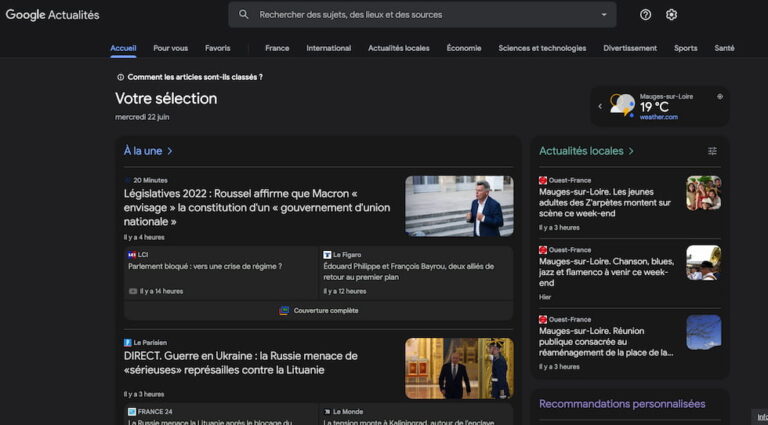Open the Actualités locales tab
Screen dimensions: 768x425
[399, 48]
